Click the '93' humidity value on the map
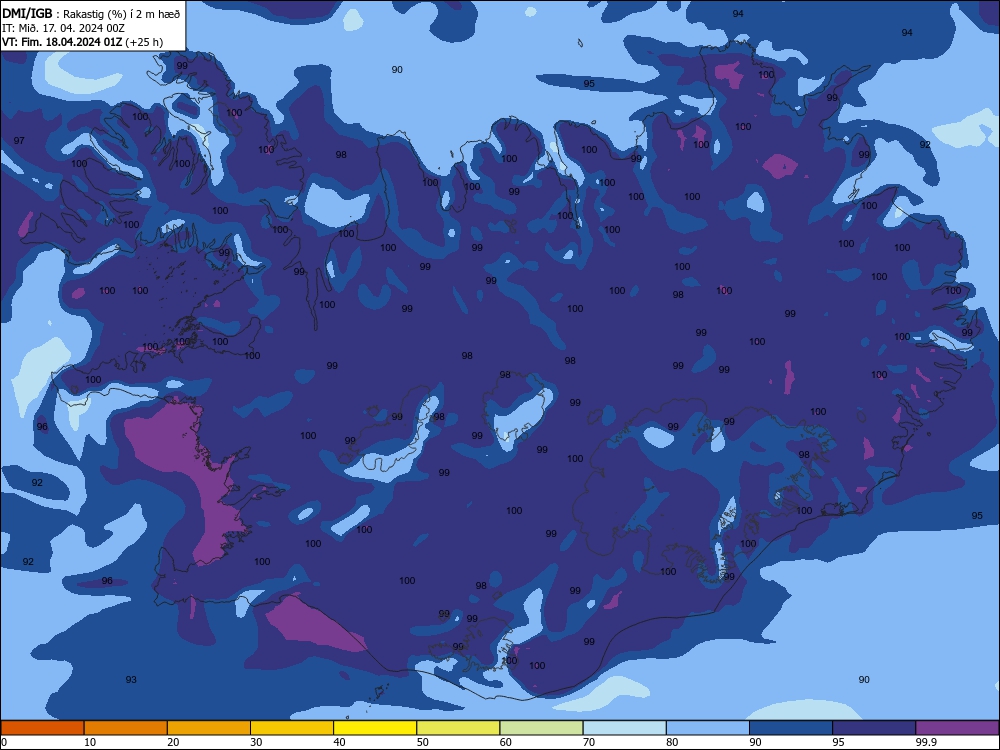Viewport: 1000px width, 750px height. tap(131, 680)
